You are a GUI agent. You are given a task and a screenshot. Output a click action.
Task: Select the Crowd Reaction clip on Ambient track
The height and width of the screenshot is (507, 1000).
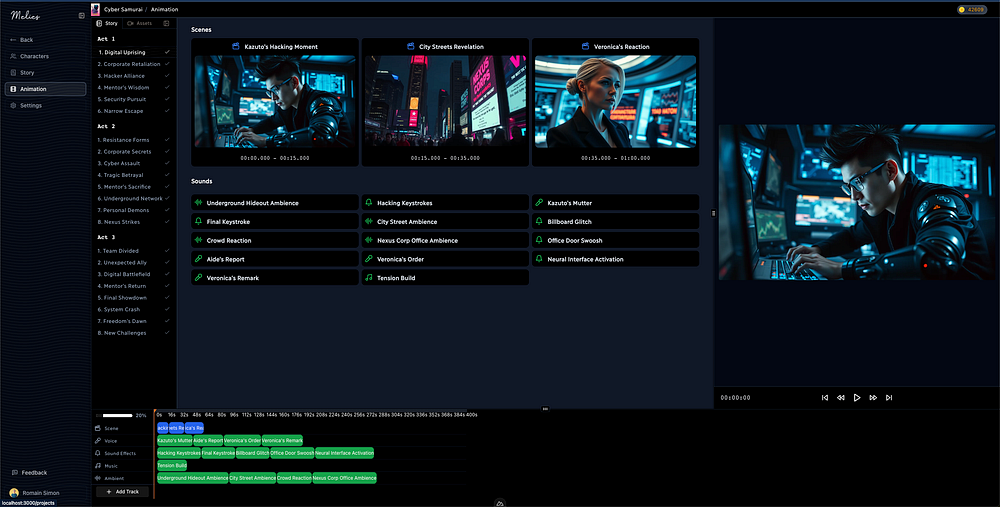[x=294, y=478]
